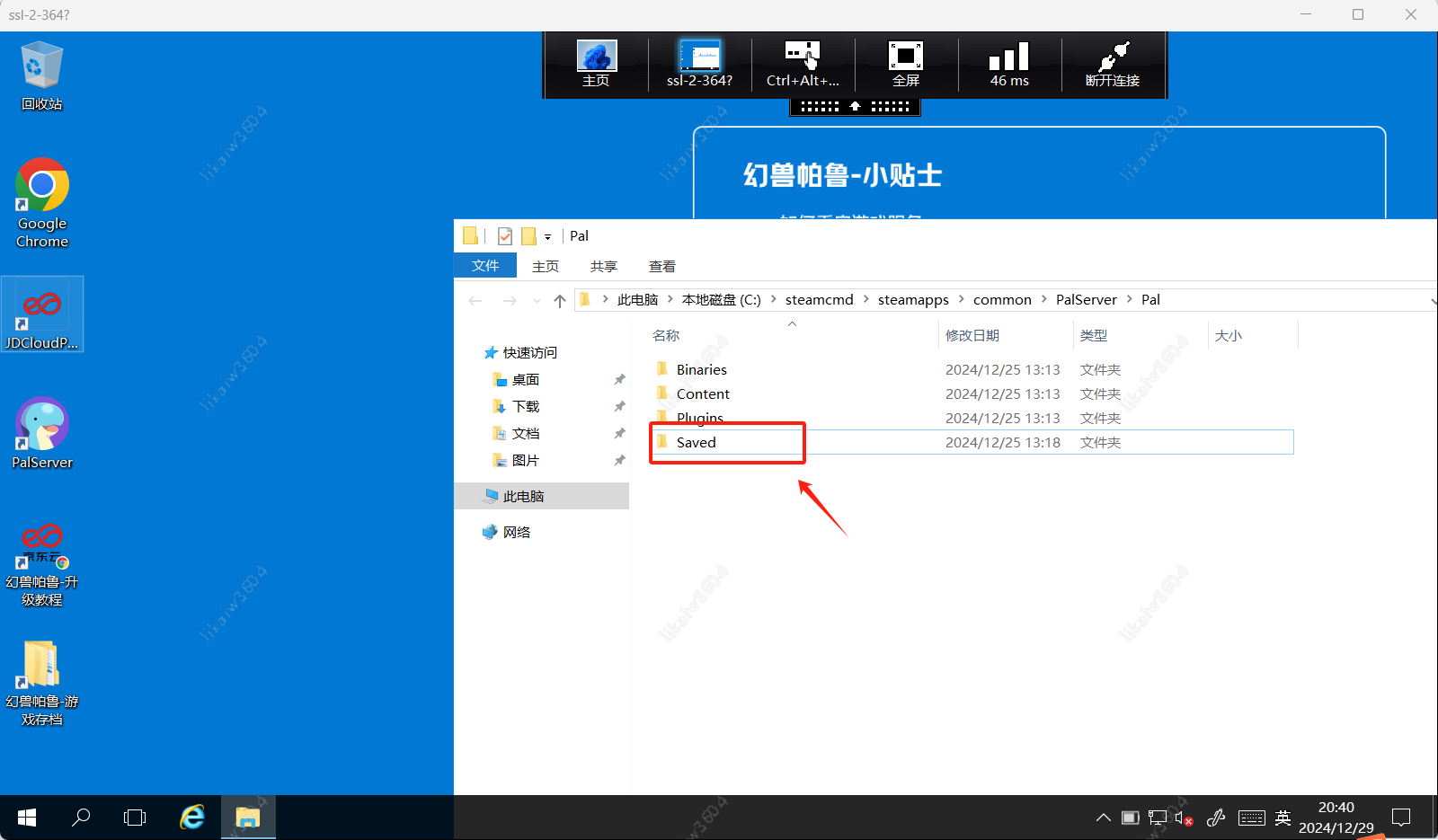Open the Customize Quick Access Toolbar dropdown
1438x840 pixels.
point(547,237)
